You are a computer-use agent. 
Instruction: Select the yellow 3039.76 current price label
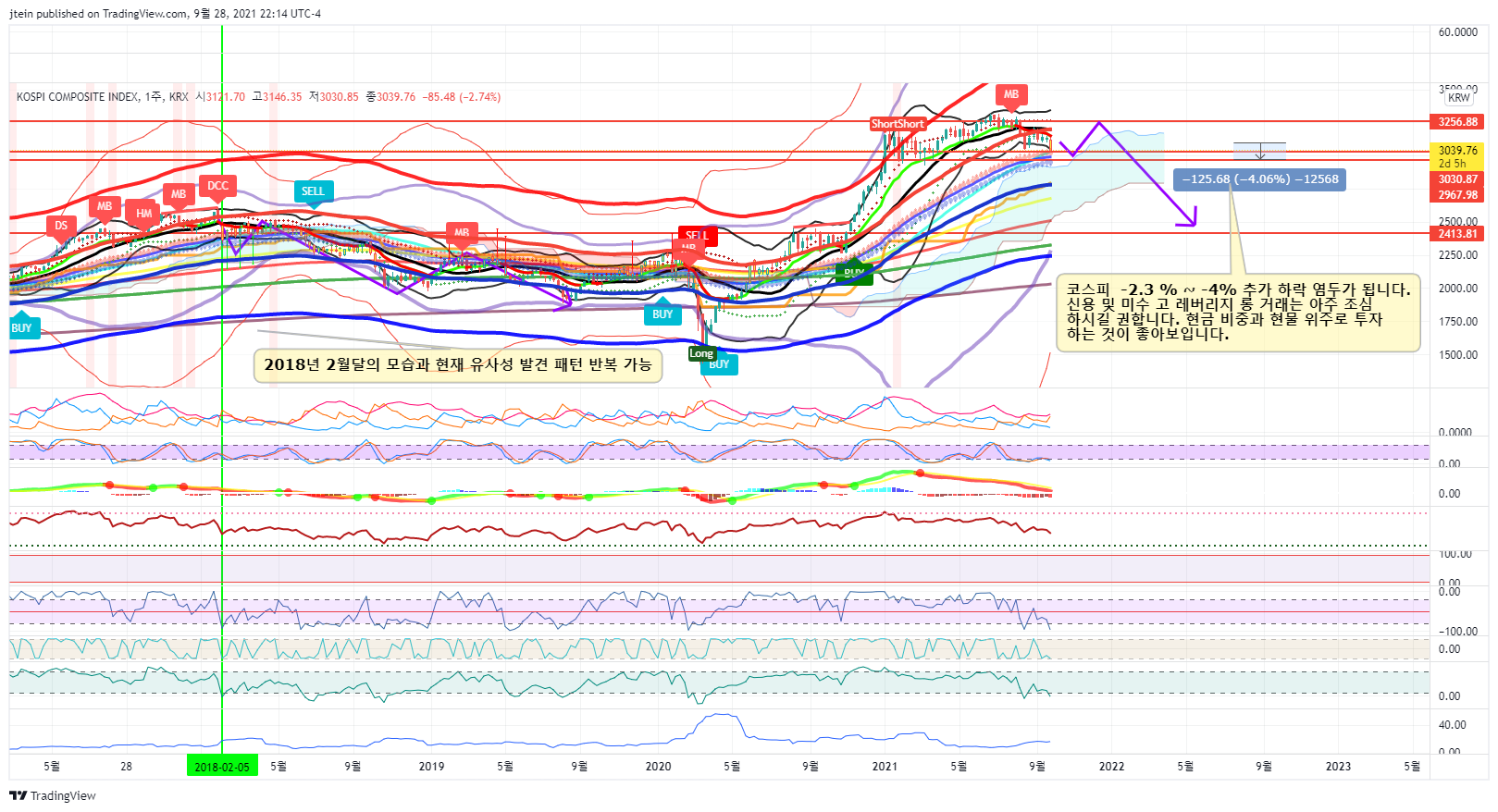[1458, 156]
